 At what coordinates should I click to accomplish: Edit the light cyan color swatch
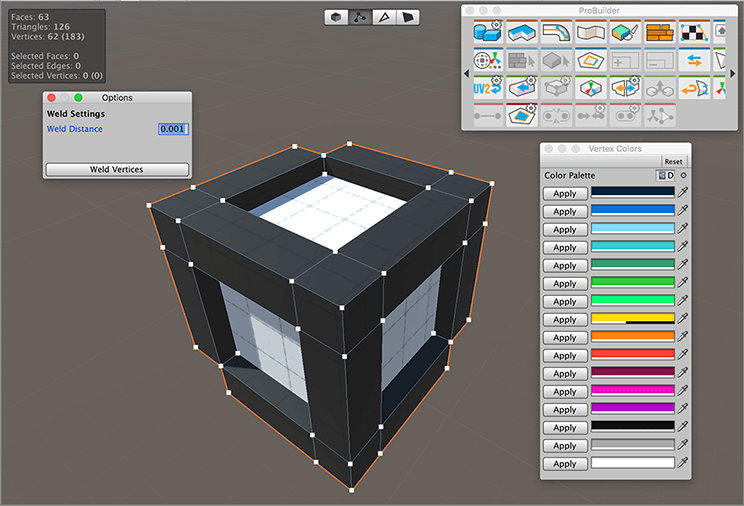point(632,228)
